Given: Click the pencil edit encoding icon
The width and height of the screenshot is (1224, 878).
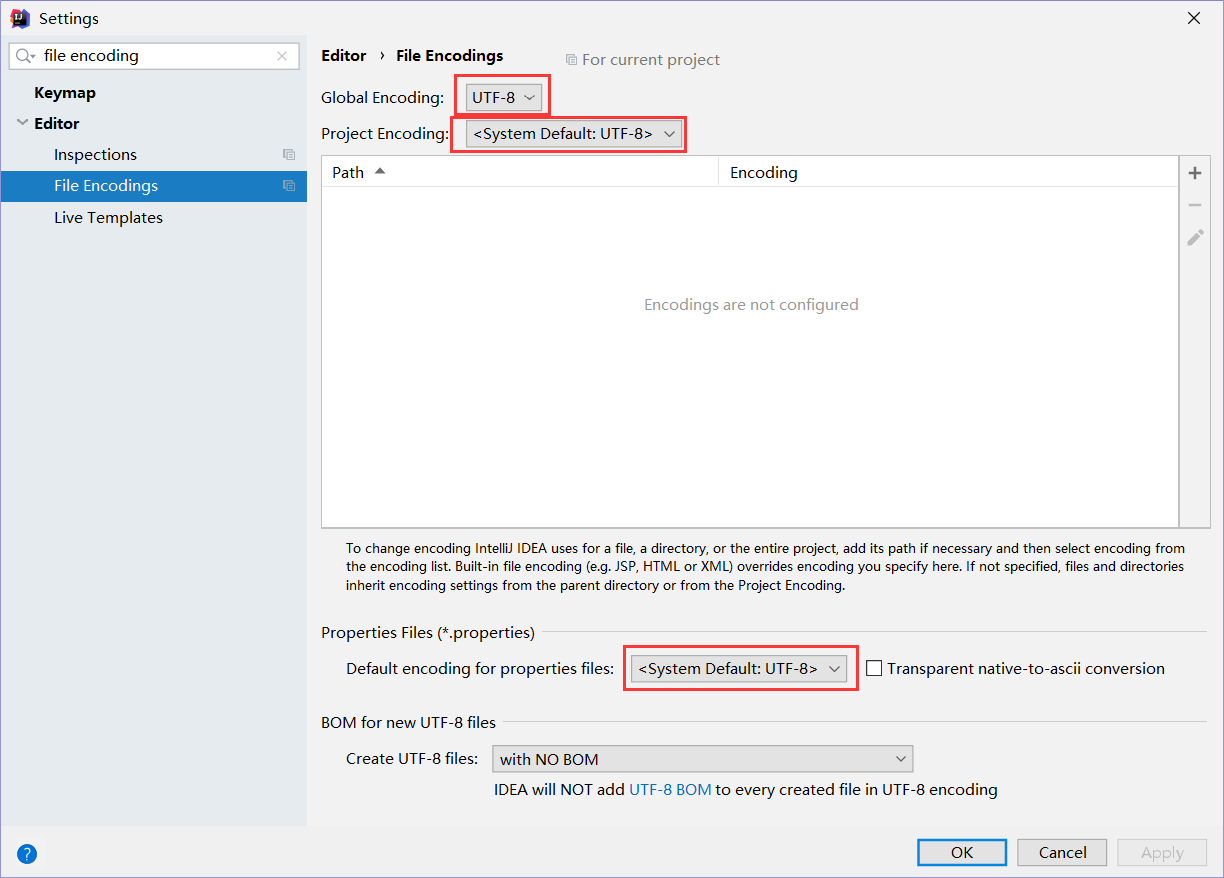Looking at the screenshot, I should [1194, 237].
